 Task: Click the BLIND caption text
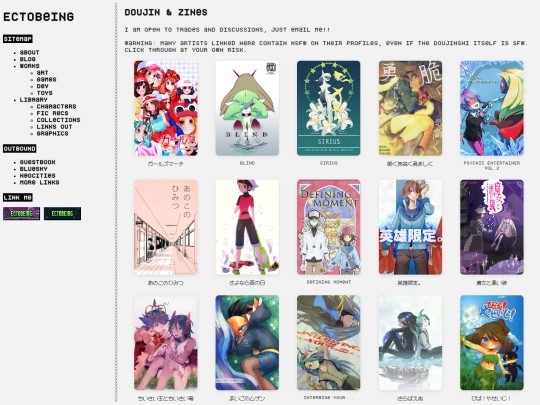tap(247, 163)
